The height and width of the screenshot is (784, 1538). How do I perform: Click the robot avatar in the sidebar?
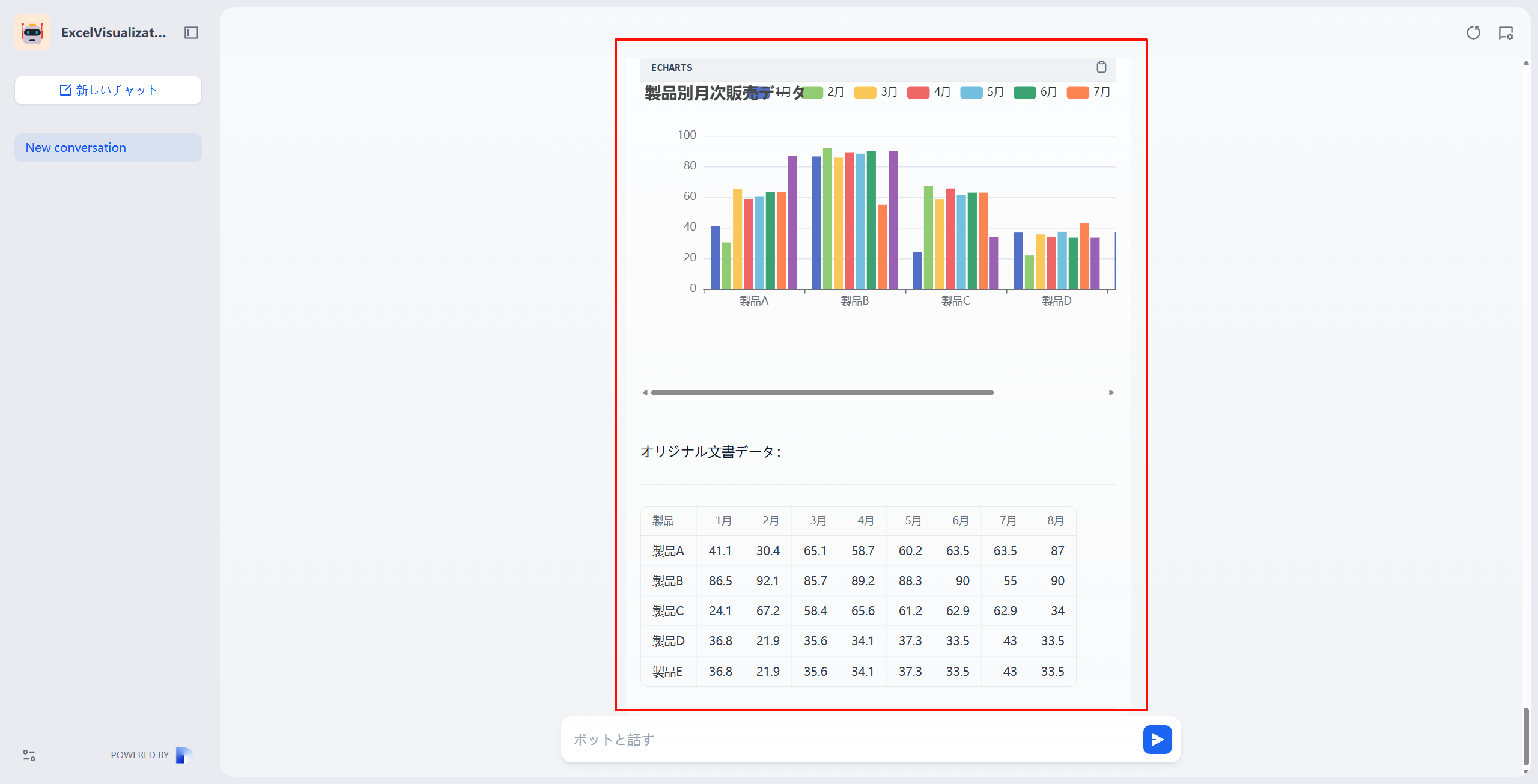click(x=32, y=32)
